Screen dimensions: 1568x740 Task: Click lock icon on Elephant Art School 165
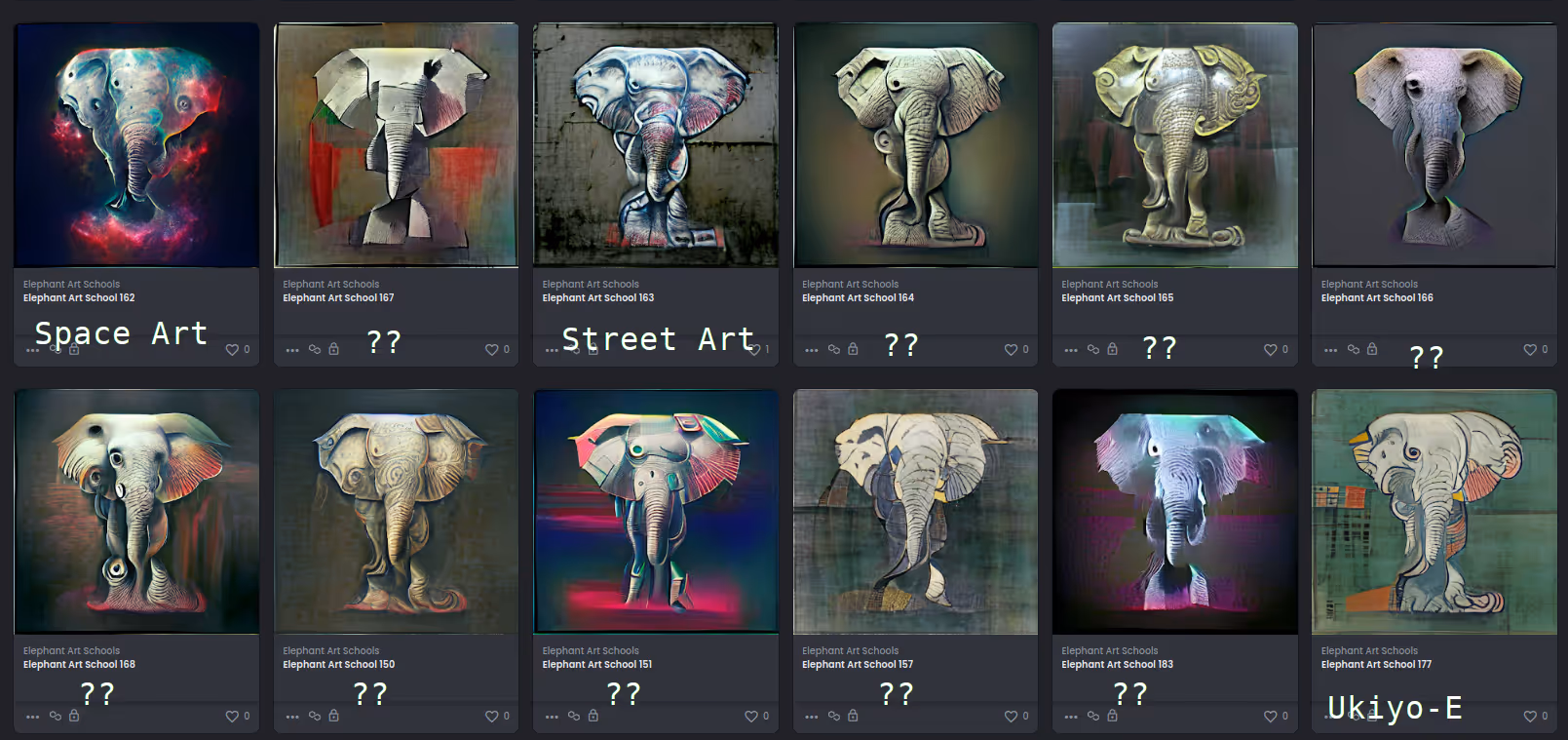[1112, 348]
